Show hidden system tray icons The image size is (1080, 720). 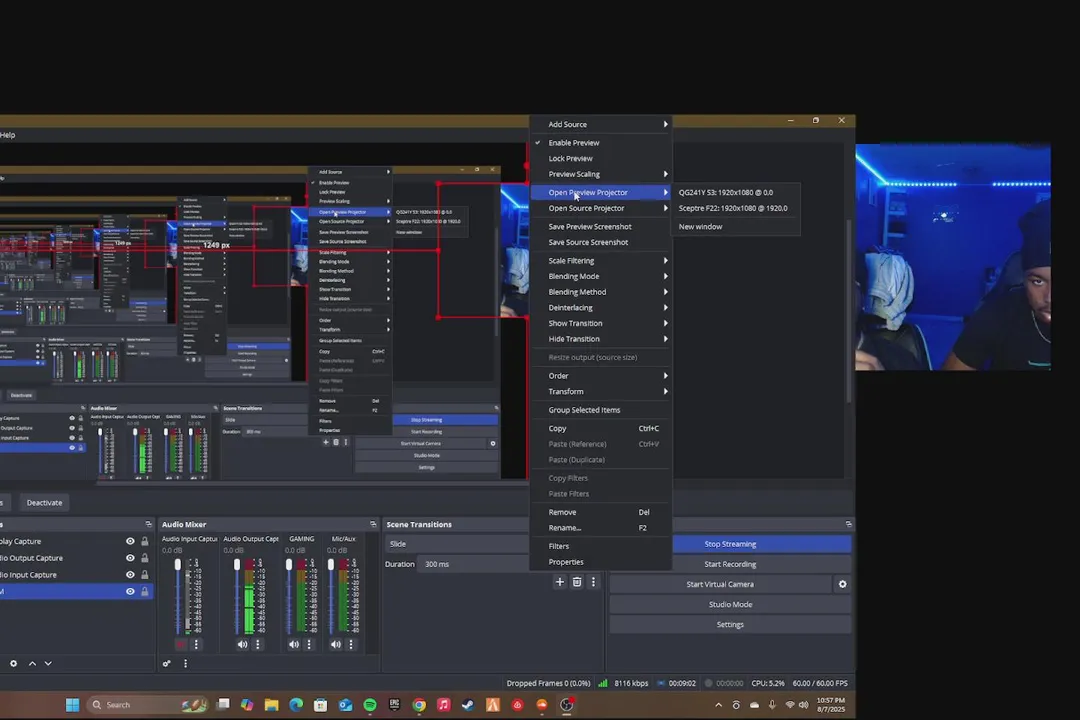click(718, 705)
